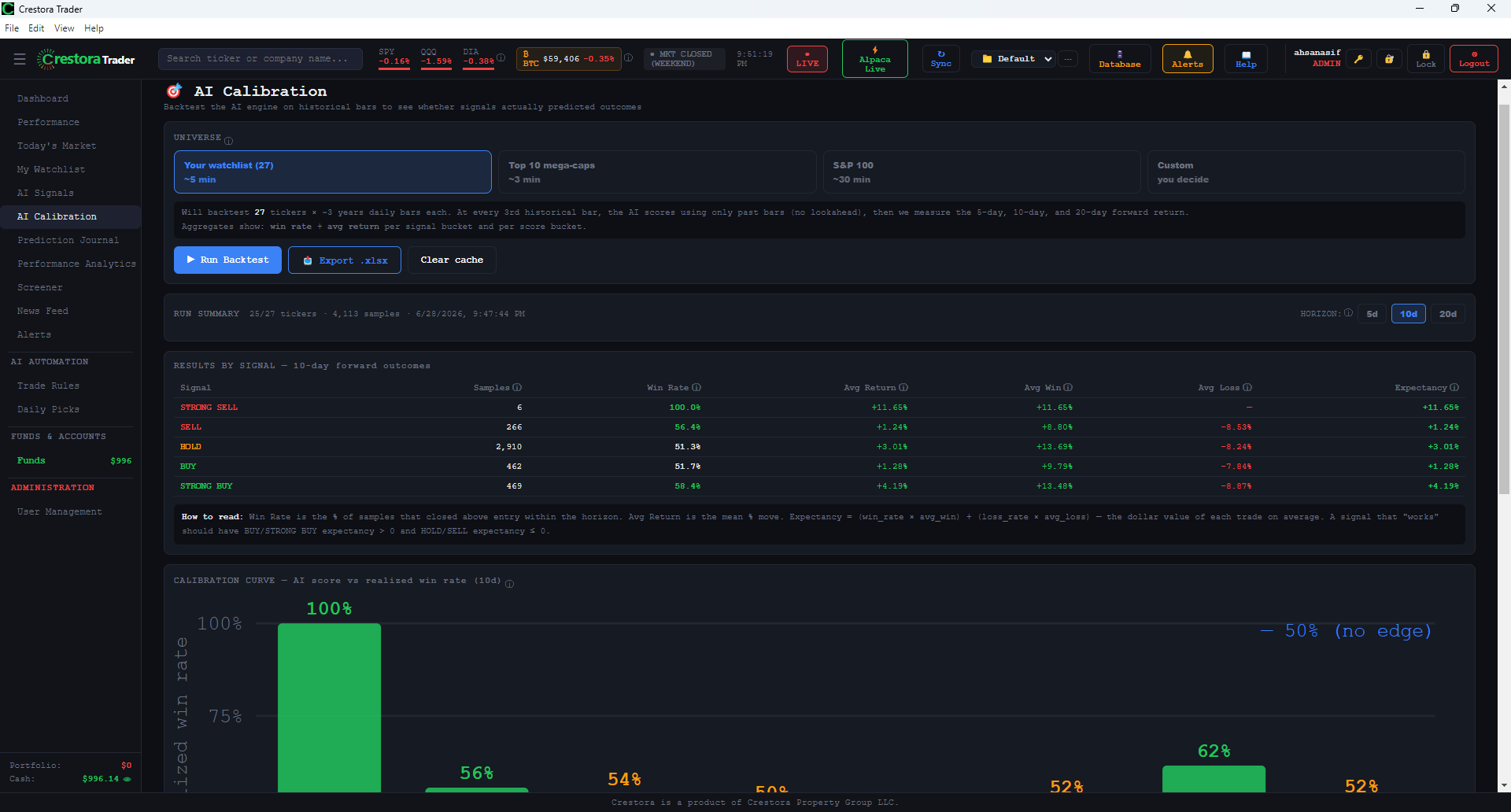Click the scrollbar down arrow
1511x812 pixels.
[1504, 785]
